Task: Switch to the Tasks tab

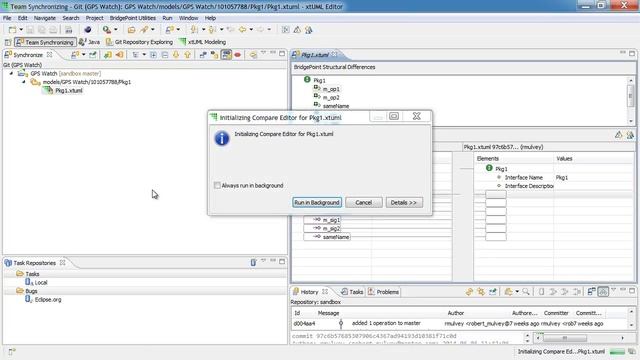Action: point(352,292)
